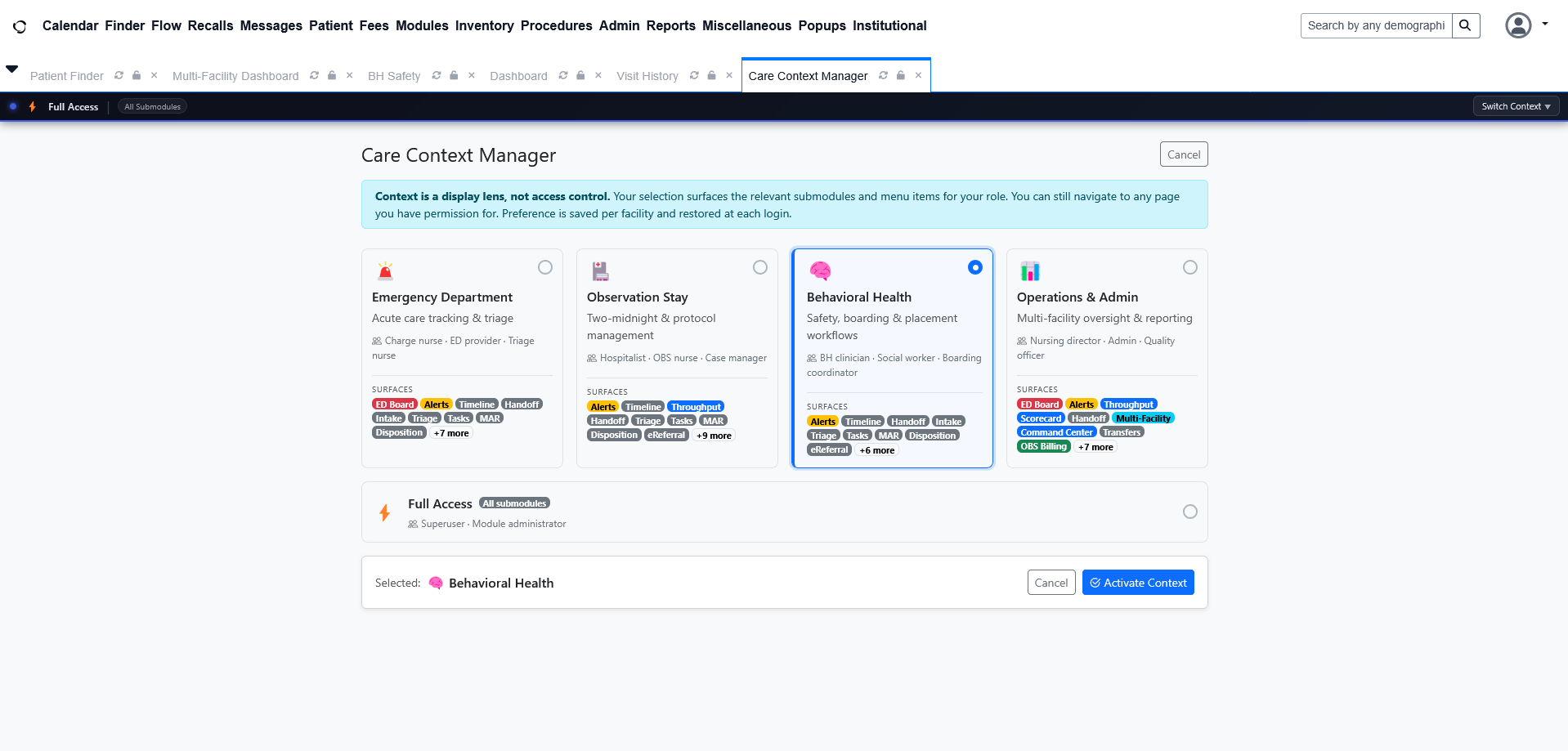
Task: Close the Visit History tab
Action: (x=729, y=75)
